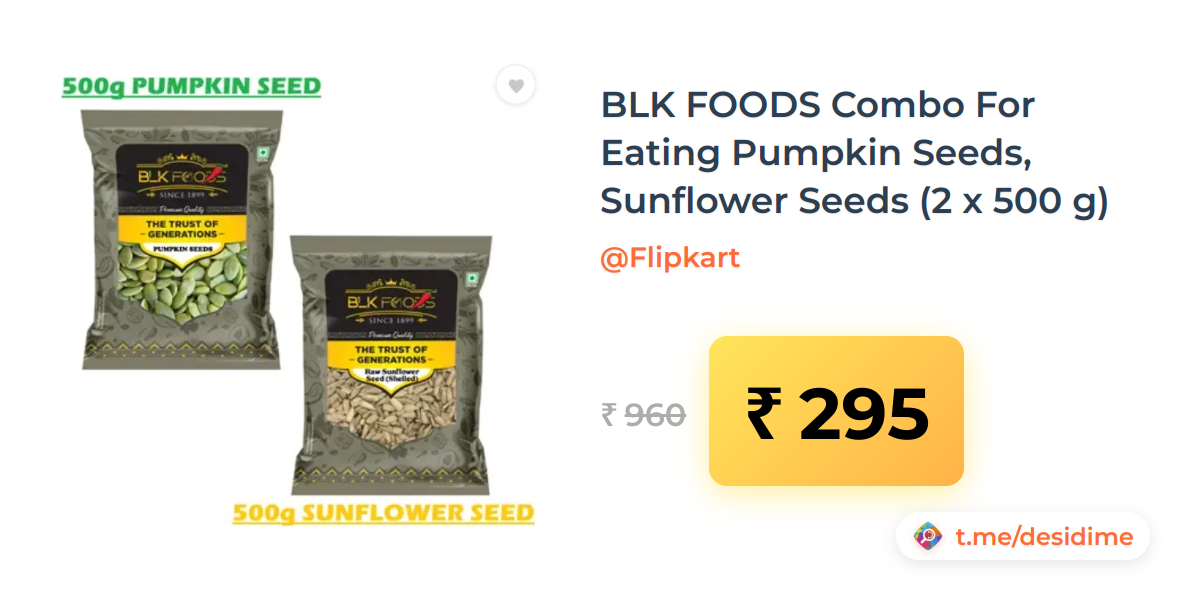This screenshot has height=600, width=1200.
Task: Click the BLK FOODS logo on sunflower pack
Action: tap(391, 299)
